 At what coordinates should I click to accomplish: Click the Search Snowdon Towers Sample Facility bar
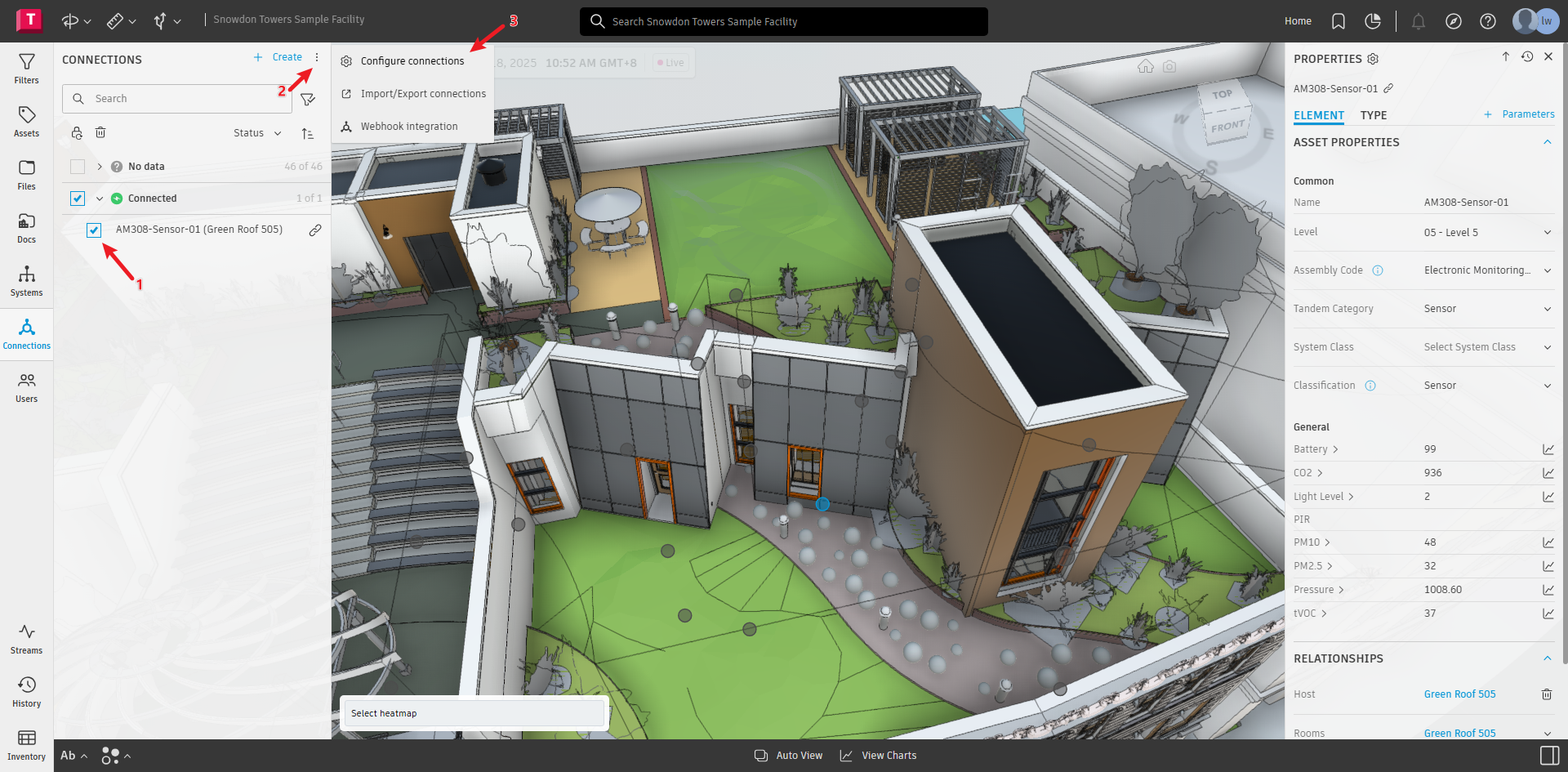click(x=784, y=21)
